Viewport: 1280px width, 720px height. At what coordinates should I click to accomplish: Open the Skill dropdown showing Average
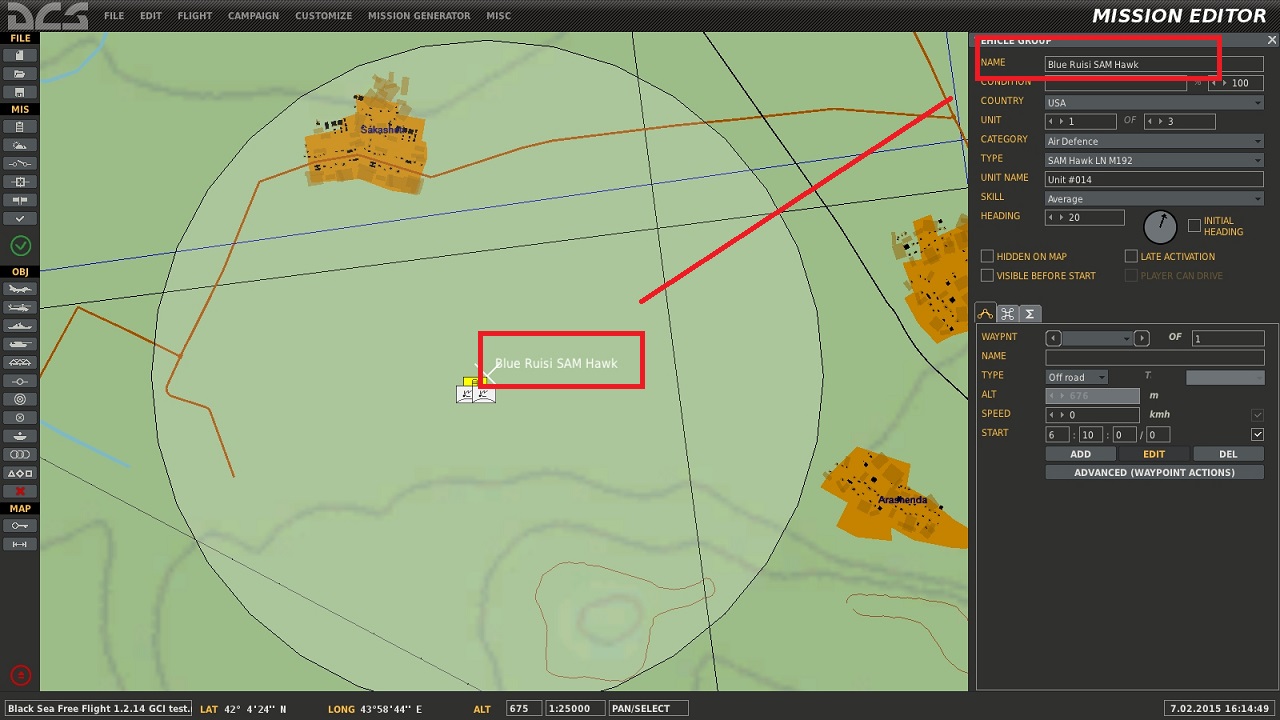1154,199
